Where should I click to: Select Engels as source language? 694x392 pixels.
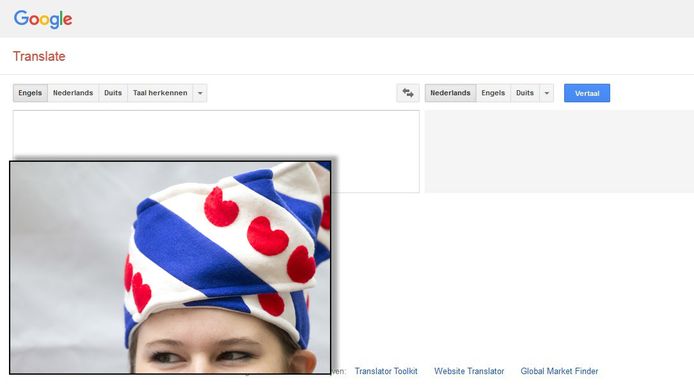30,93
